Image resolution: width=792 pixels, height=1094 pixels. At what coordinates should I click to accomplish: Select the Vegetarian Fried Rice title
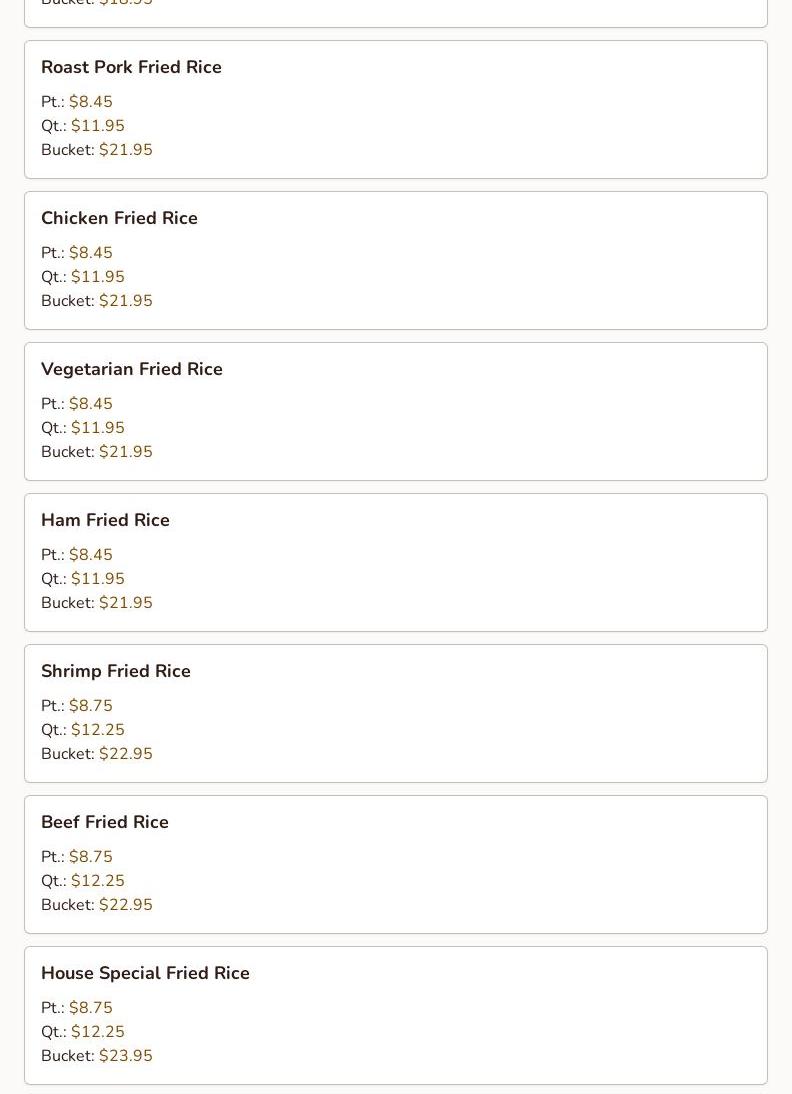[131, 369]
